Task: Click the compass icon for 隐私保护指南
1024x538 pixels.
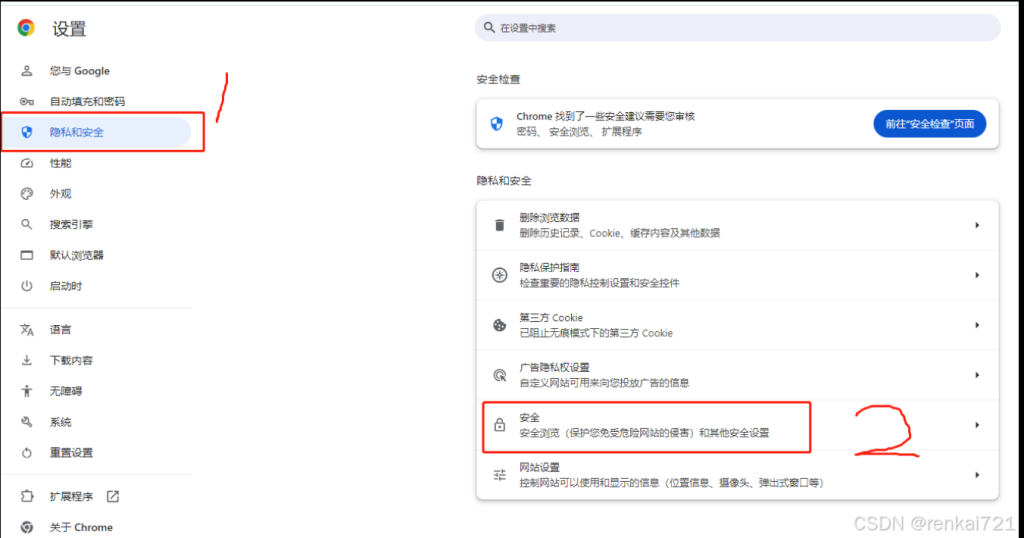Action: click(x=500, y=275)
